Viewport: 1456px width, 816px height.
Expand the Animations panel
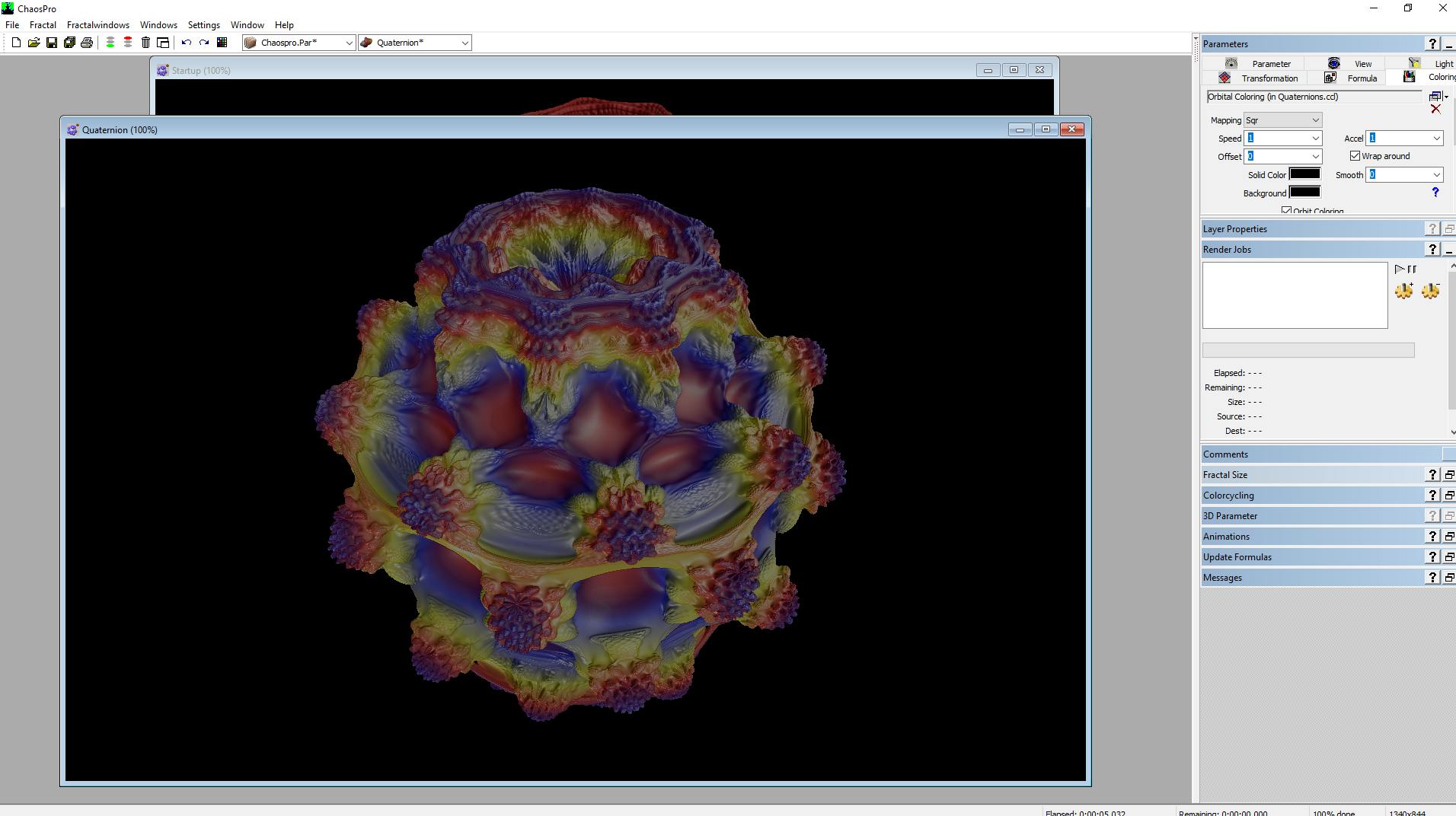pos(1449,537)
